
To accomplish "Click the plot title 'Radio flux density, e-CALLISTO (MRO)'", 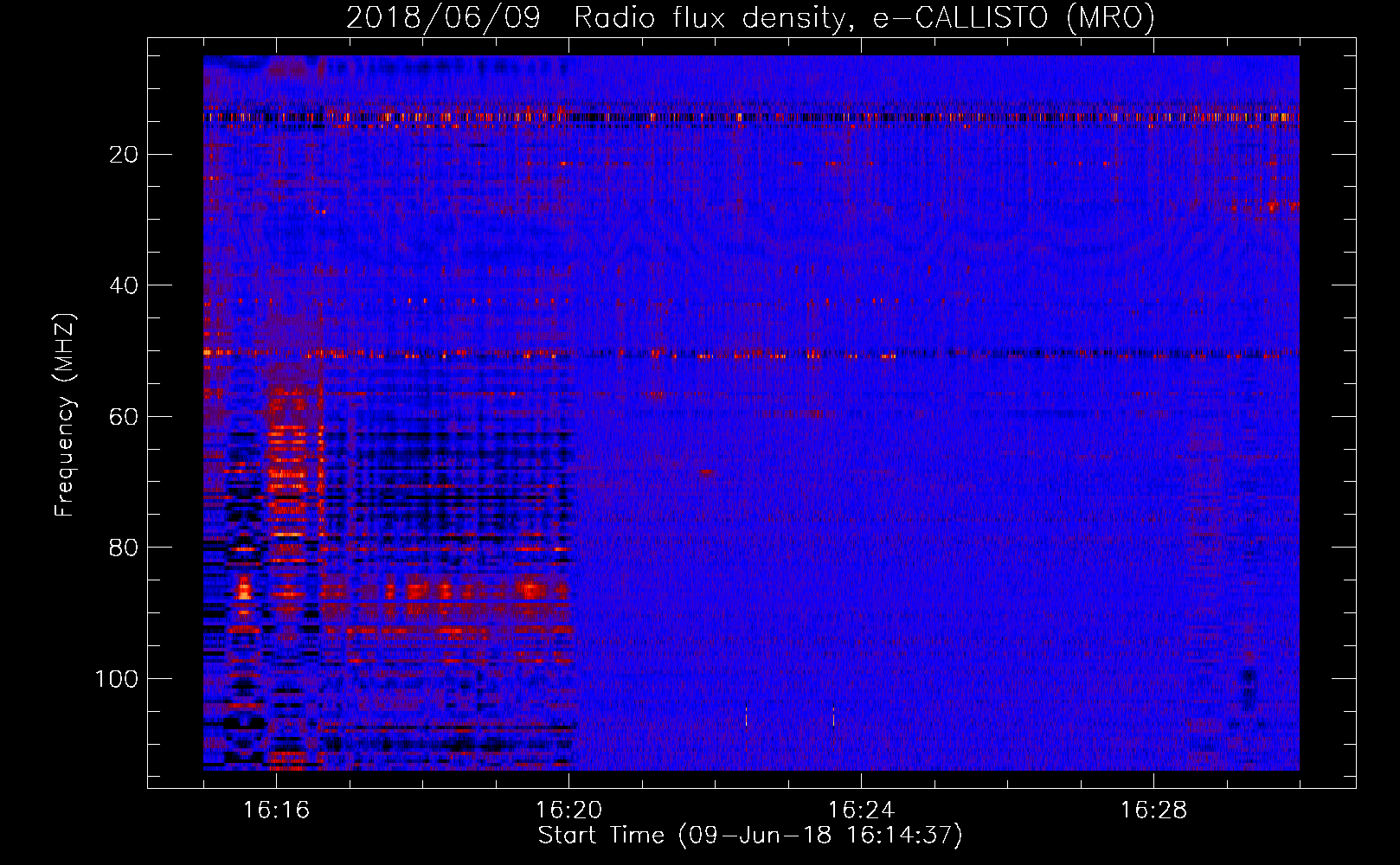I will pos(864,18).
